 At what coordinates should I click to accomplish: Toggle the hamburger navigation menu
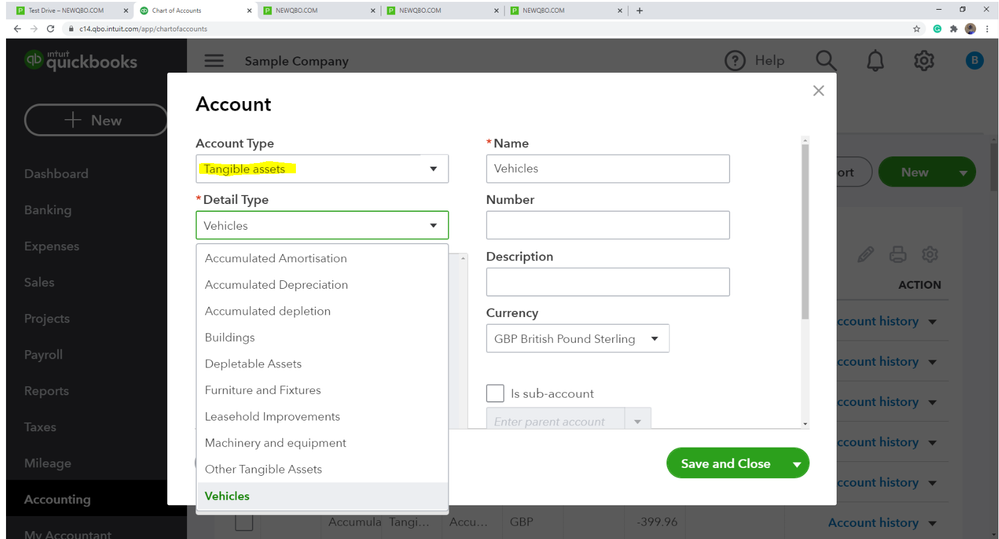tap(214, 61)
